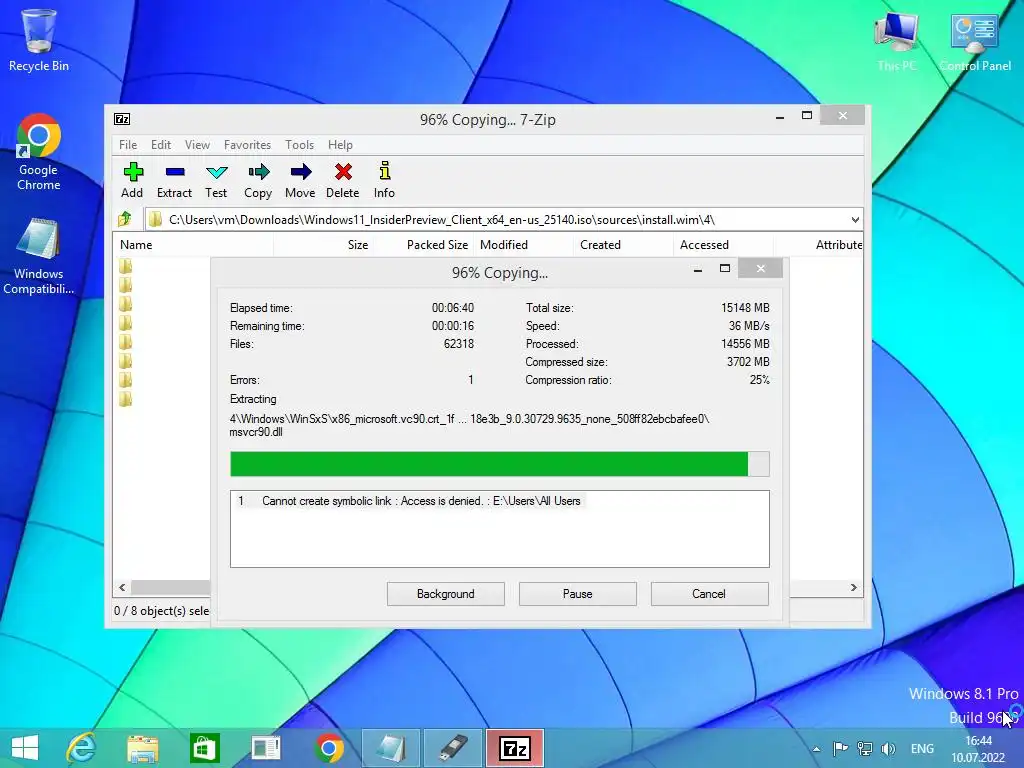The image size is (1024, 768).
Task: Click the 16:44 clock in taskbar
Action: pyautogui.click(x=978, y=741)
